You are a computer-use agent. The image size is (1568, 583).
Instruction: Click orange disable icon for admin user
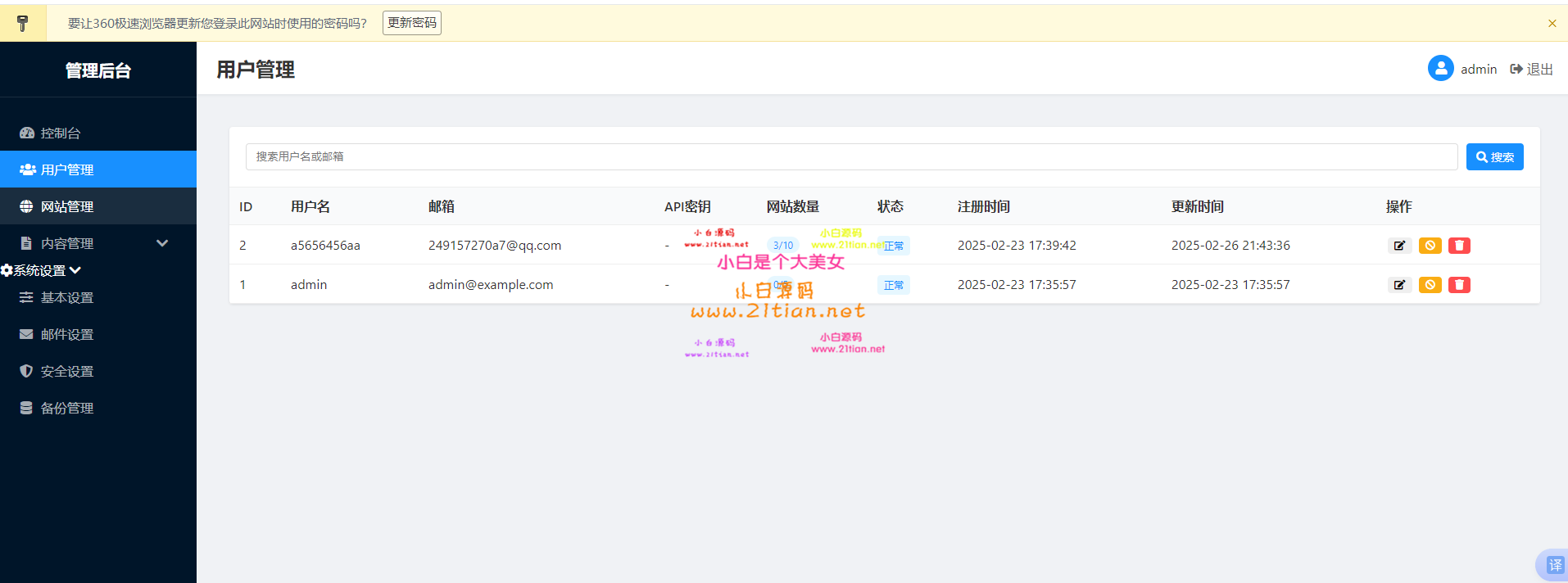[1430, 285]
